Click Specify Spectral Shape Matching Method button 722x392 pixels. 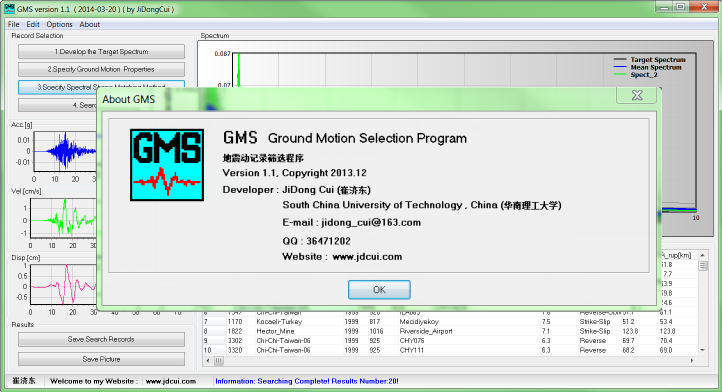101,87
